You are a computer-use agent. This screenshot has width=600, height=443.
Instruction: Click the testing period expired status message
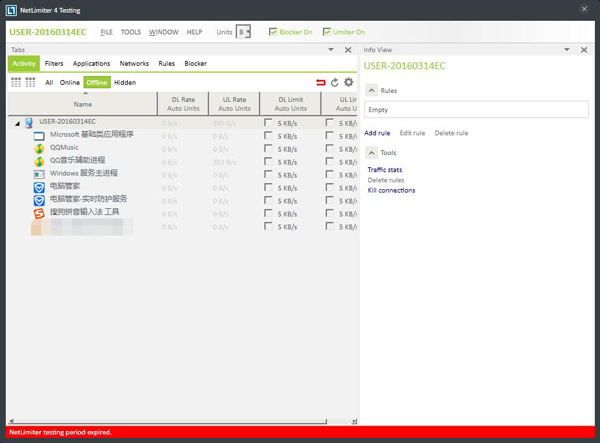[x=60, y=432]
